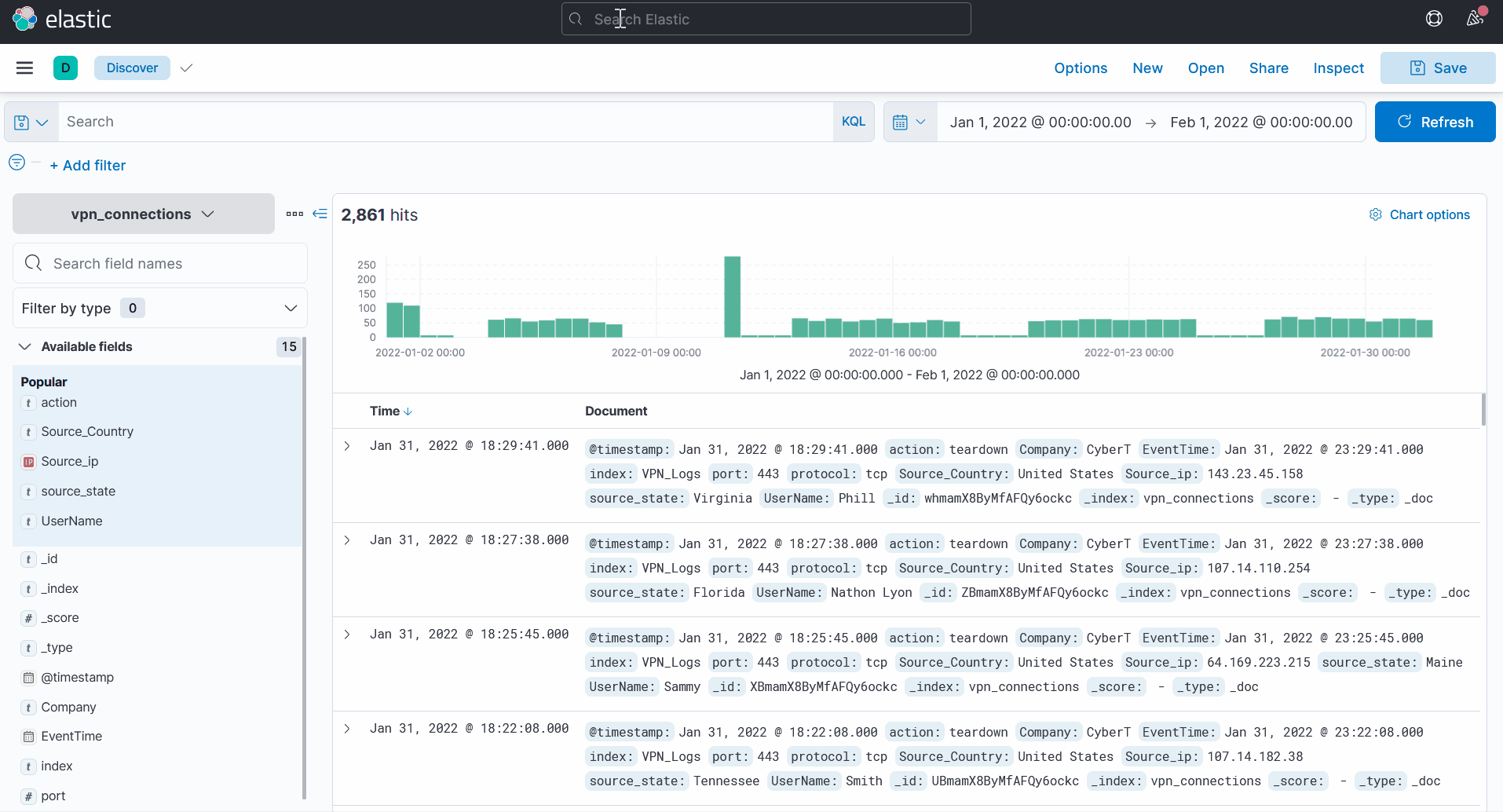The image size is (1503, 812).
Task: Open the help menu icon
Action: [x=1434, y=19]
